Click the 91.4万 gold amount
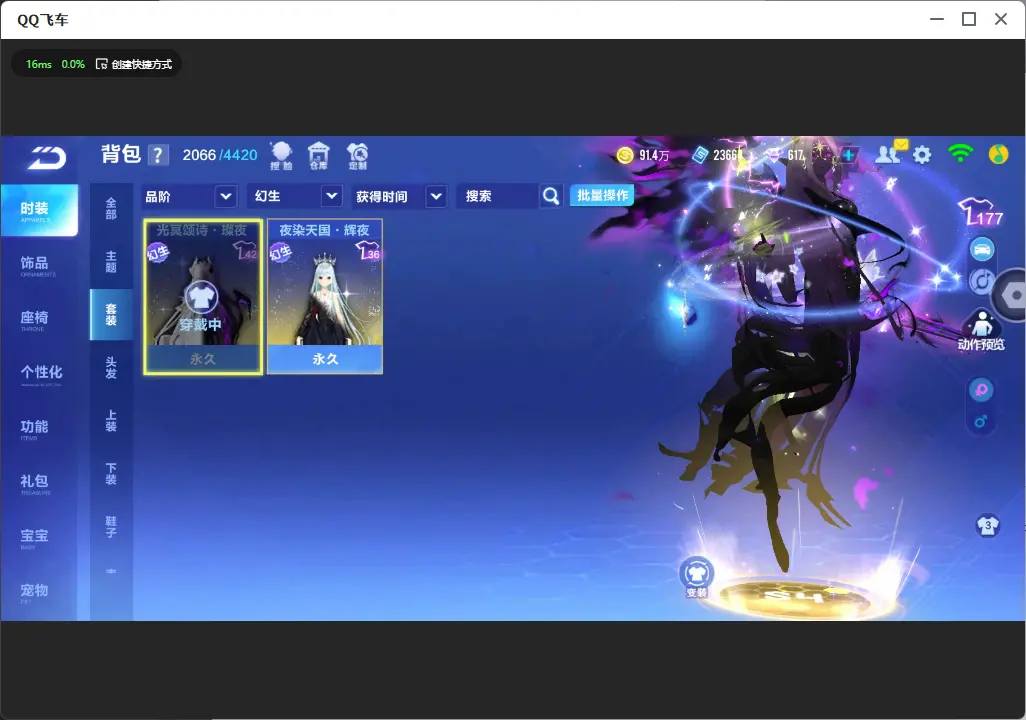 [x=654, y=155]
